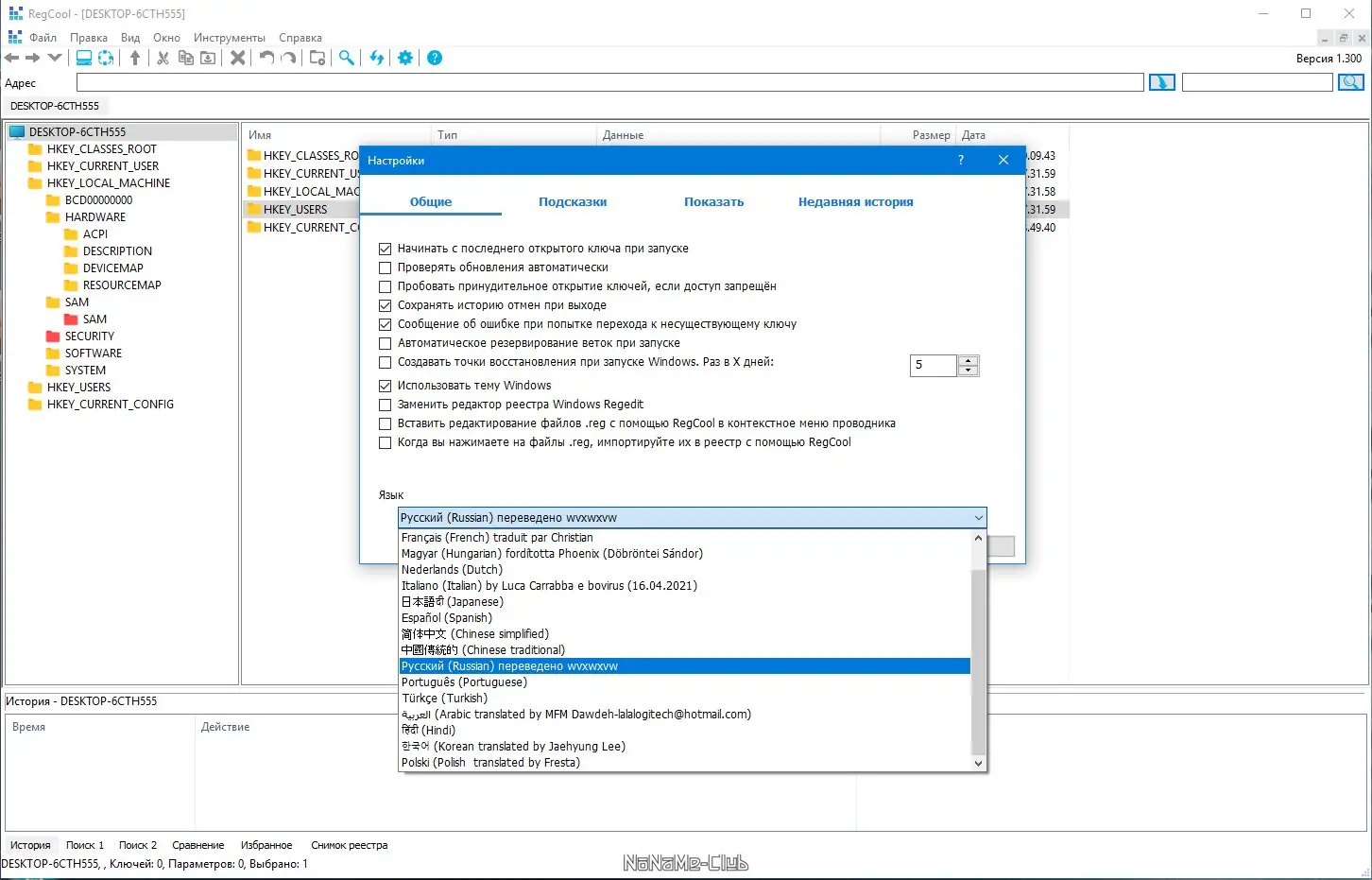Collapse the Язык language combo box arrow

(978, 518)
